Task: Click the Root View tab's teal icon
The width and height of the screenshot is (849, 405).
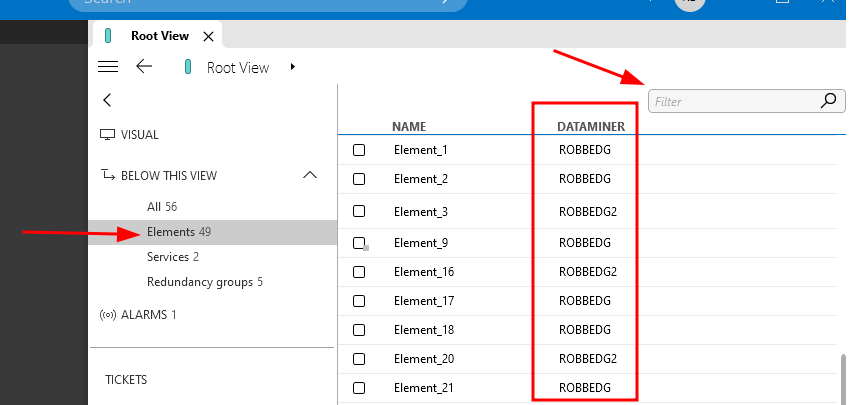Action: pyautogui.click(x=108, y=36)
